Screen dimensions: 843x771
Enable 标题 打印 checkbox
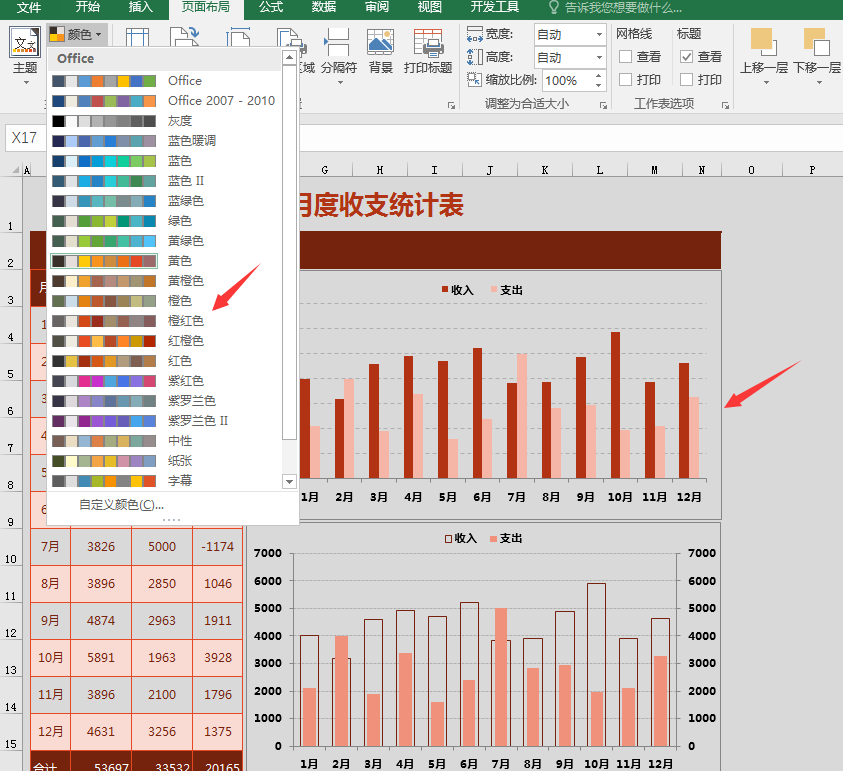click(686, 80)
